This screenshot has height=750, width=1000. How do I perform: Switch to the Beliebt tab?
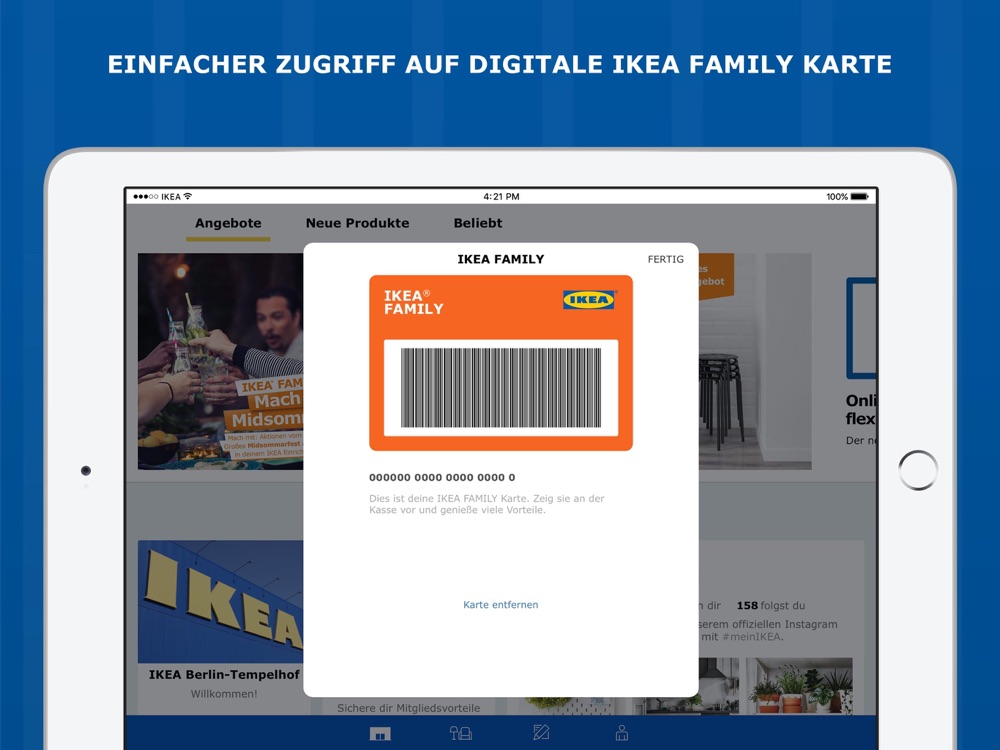(478, 223)
